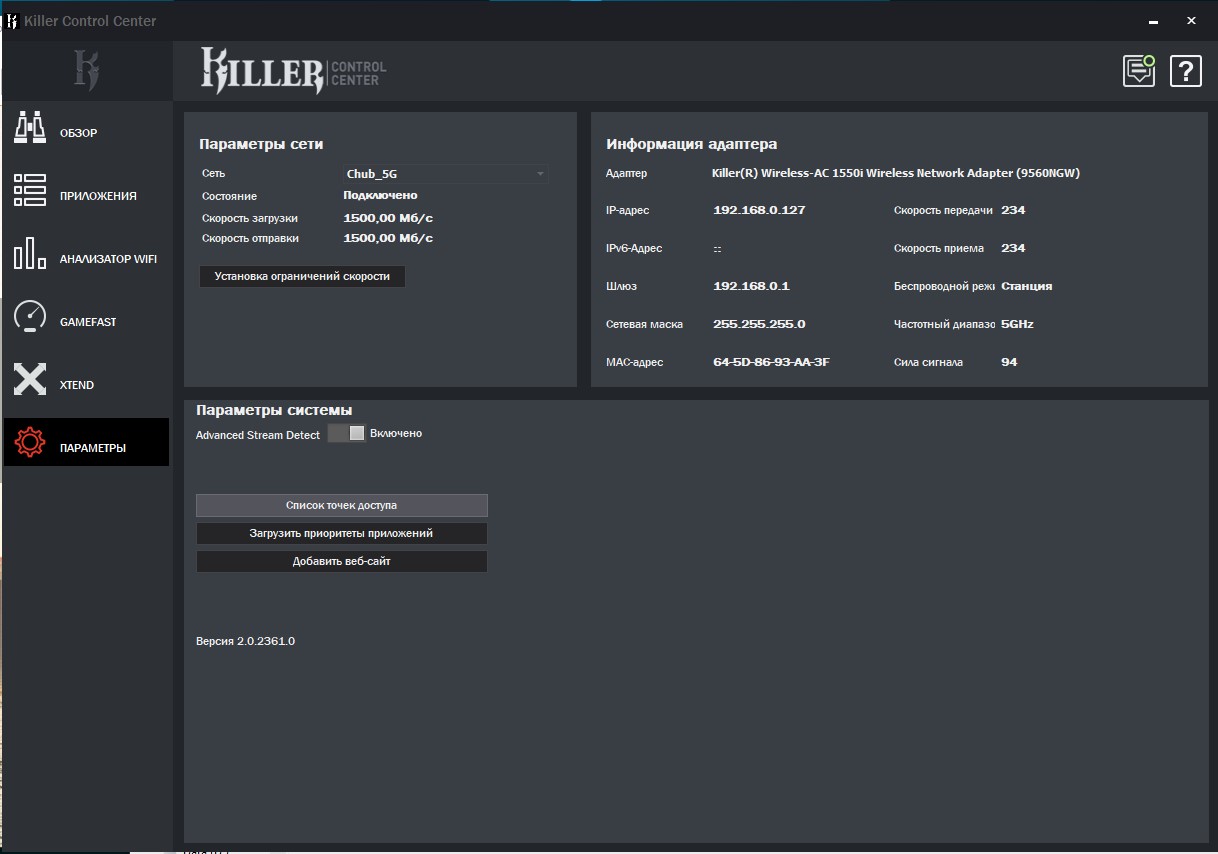Click the Killer Control Center header logo
Image resolution: width=1218 pixels, height=854 pixels.
[293, 71]
